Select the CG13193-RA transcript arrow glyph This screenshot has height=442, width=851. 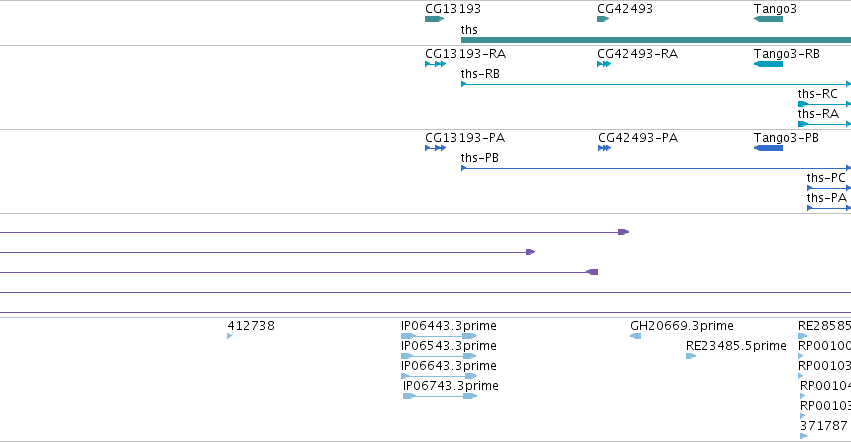tap(435, 64)
